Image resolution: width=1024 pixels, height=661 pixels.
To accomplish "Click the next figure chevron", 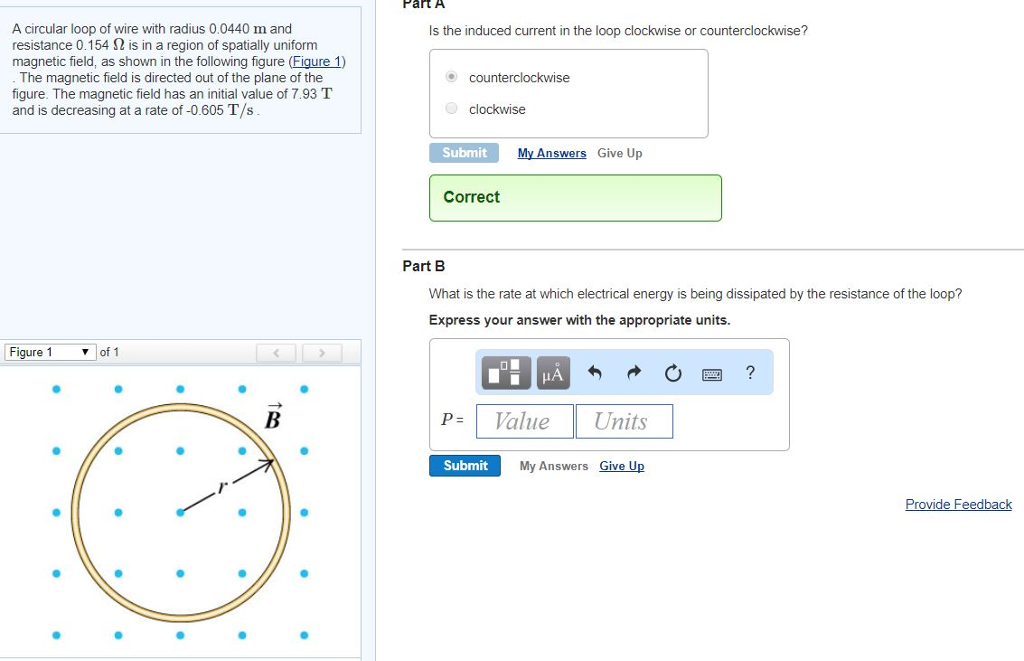I will click(320, 352).
